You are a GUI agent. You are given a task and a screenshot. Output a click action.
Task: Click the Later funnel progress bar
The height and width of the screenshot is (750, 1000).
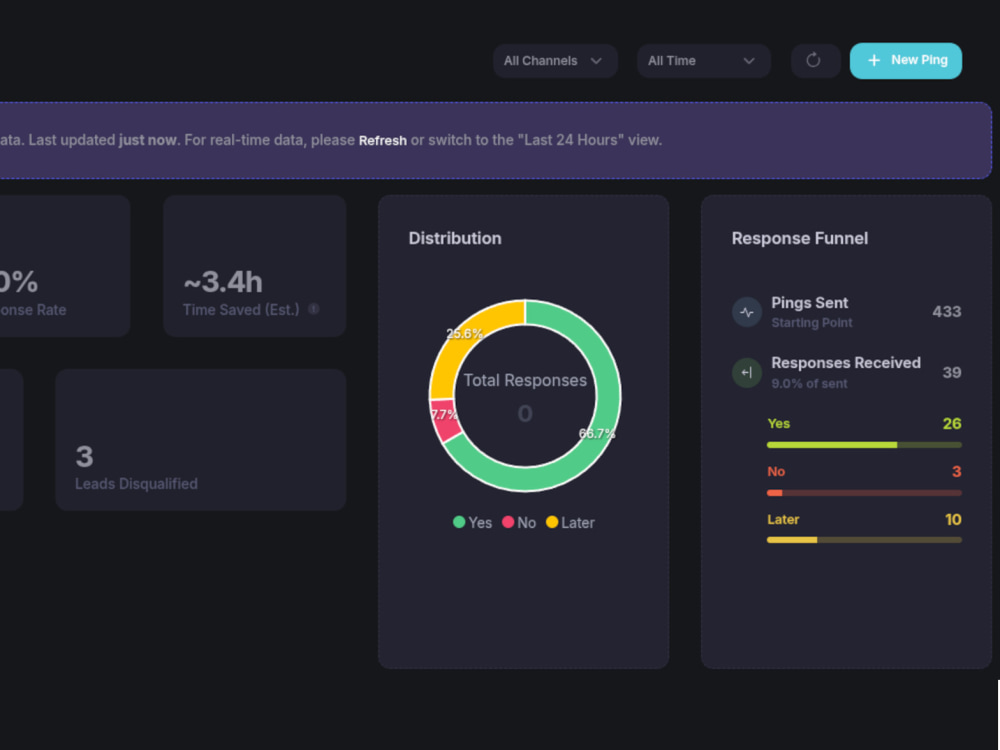click(864, 540)
